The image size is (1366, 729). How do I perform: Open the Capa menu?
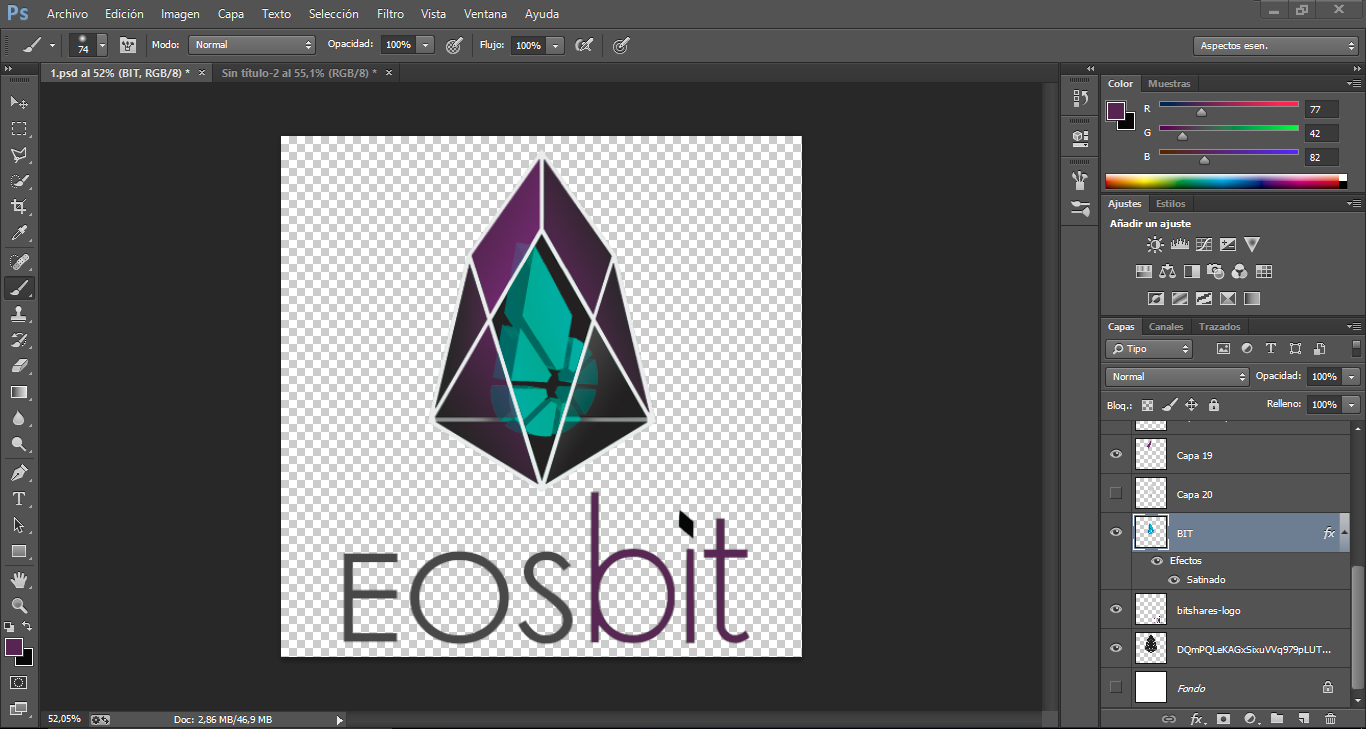point(231,14)
